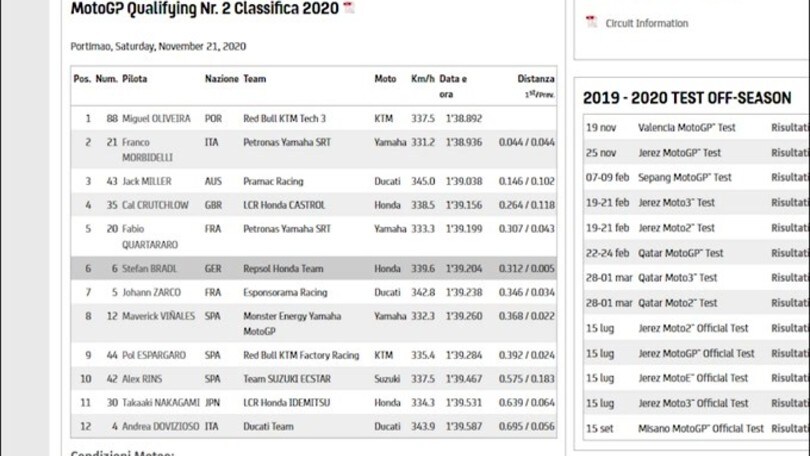Click the Distanza column header

tap(536, 79)
